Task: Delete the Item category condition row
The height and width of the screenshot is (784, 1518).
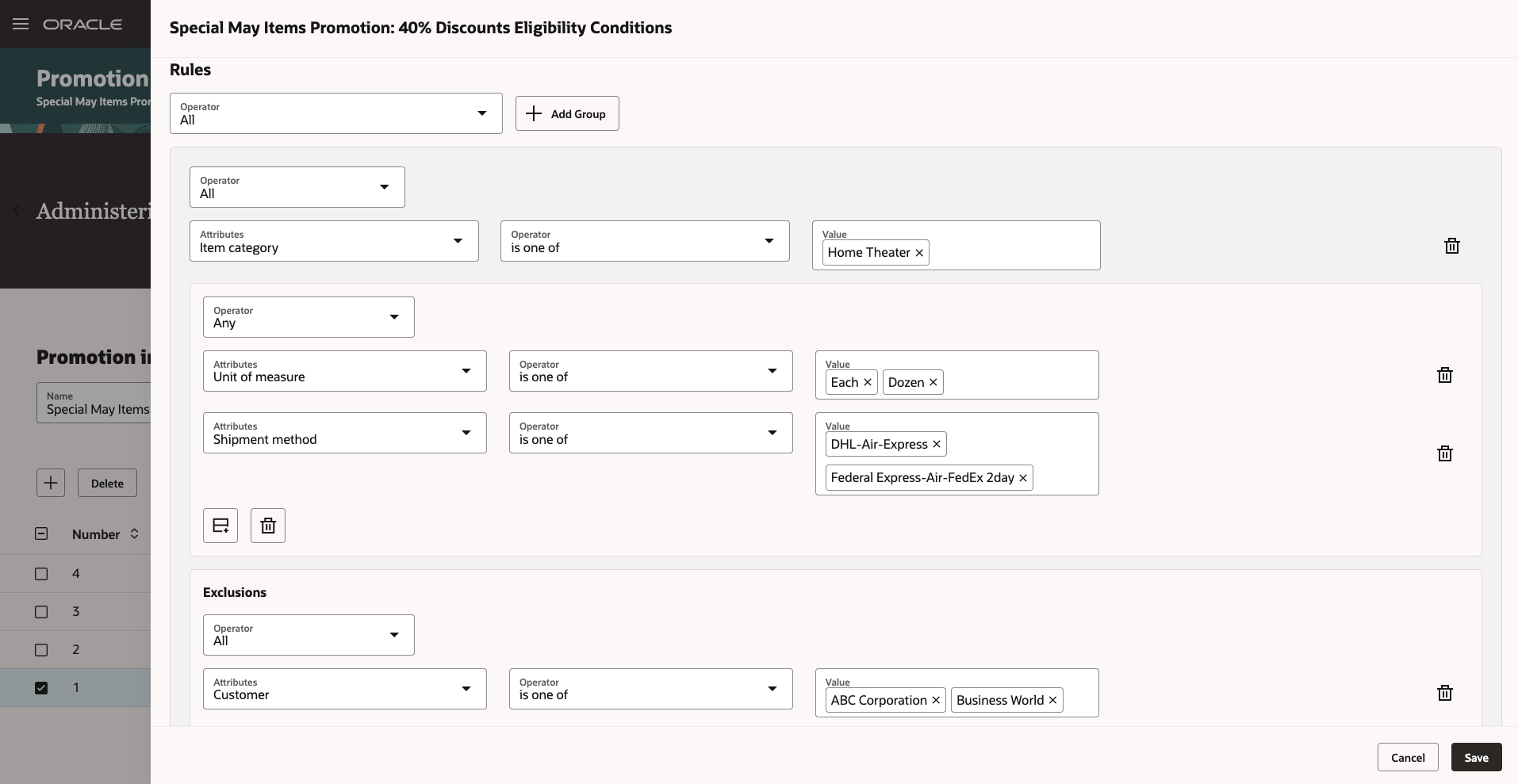Action: click(x=1451, y=246)
